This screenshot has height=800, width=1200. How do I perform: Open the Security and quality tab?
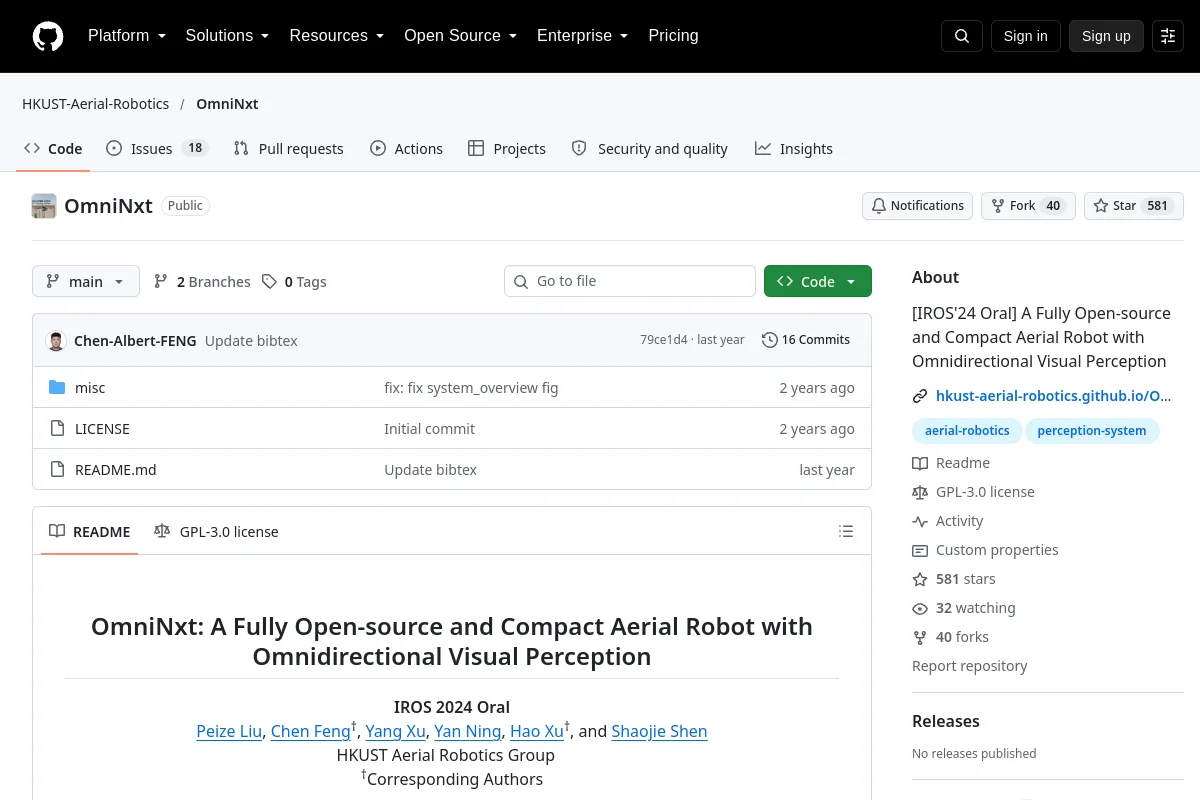point(650,149)
